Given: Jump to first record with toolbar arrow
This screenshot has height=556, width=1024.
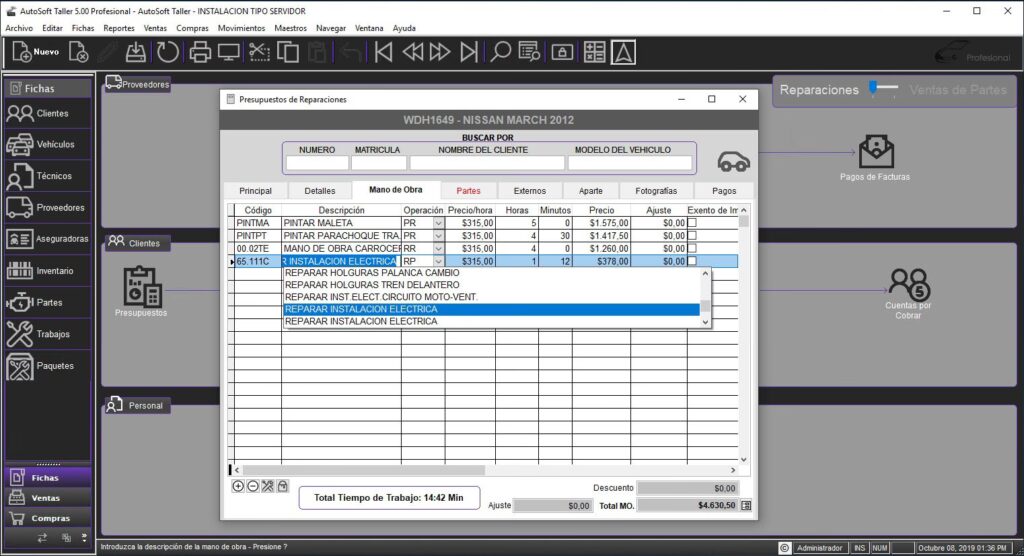Looking at the screenshot, I should (382, 52).
